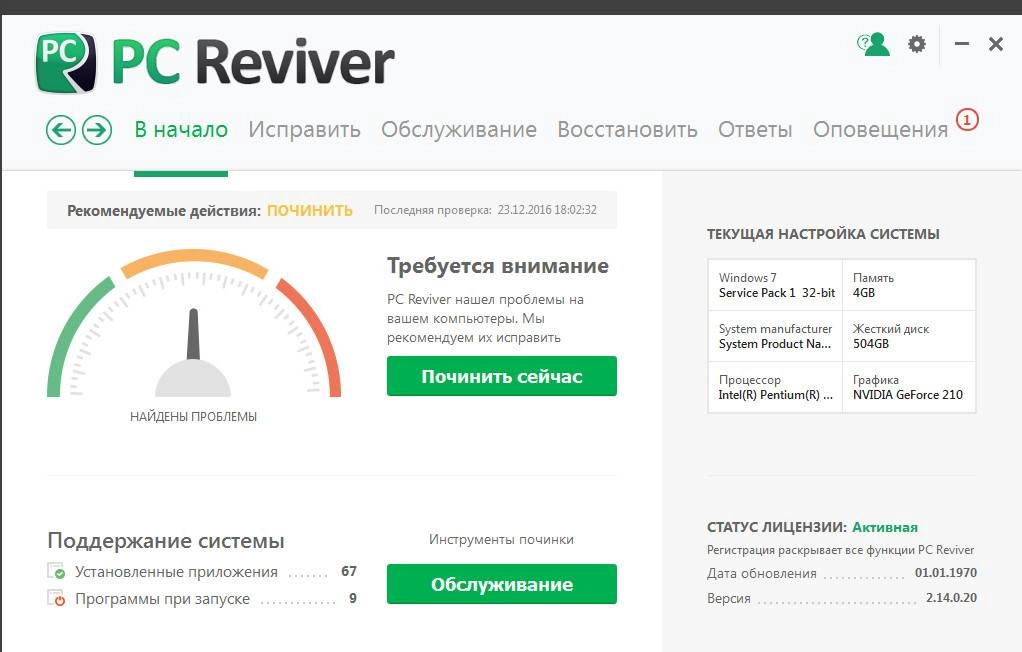
Task: Click the ПОЧИНИТЬ recommended action link
Action: point(310,211)
